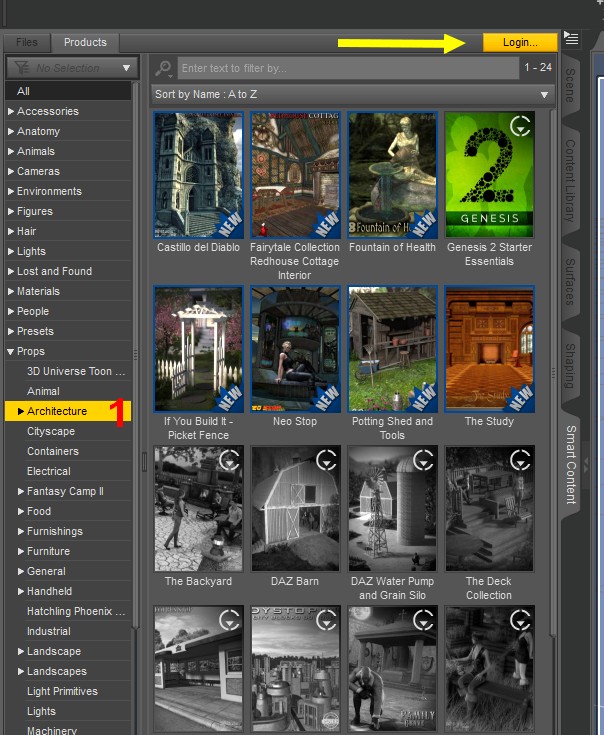Open Neo Stop product thumbnail
The height and width of the screenshot is (735, 604).
click(295, 349)
